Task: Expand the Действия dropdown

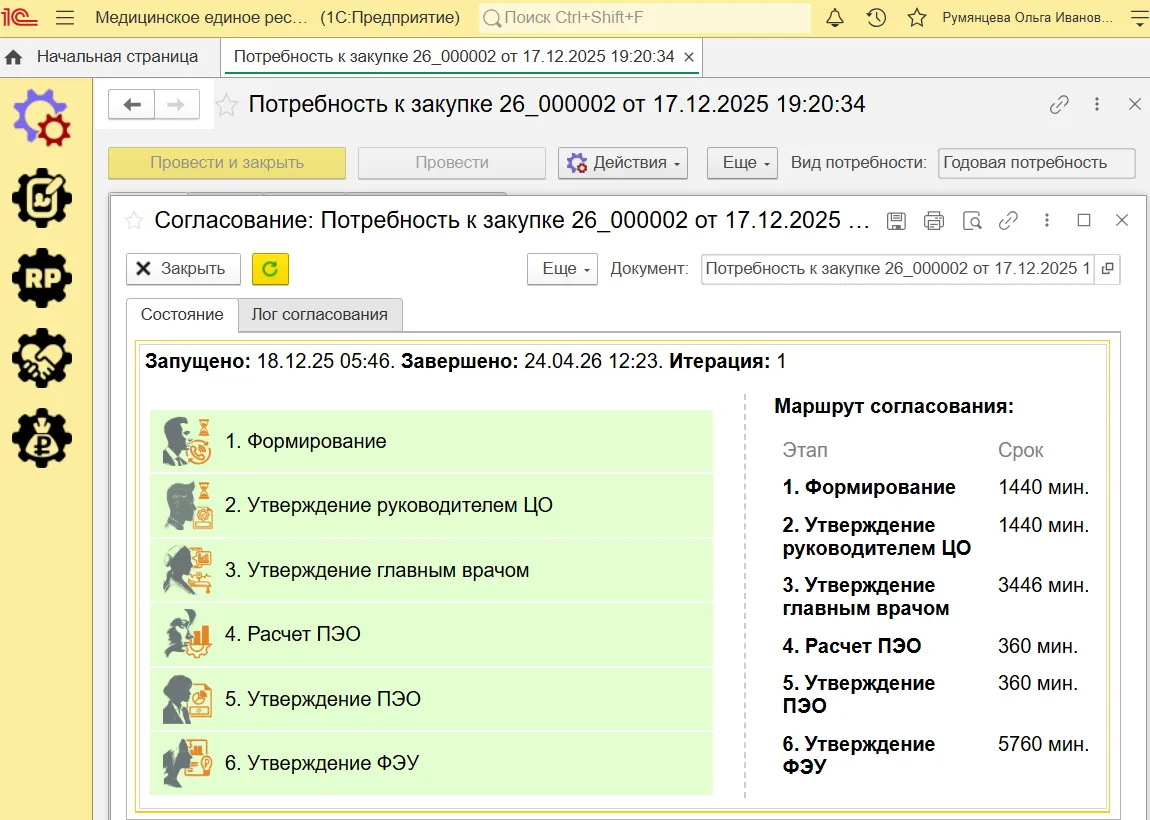Action: click(623, 163)
